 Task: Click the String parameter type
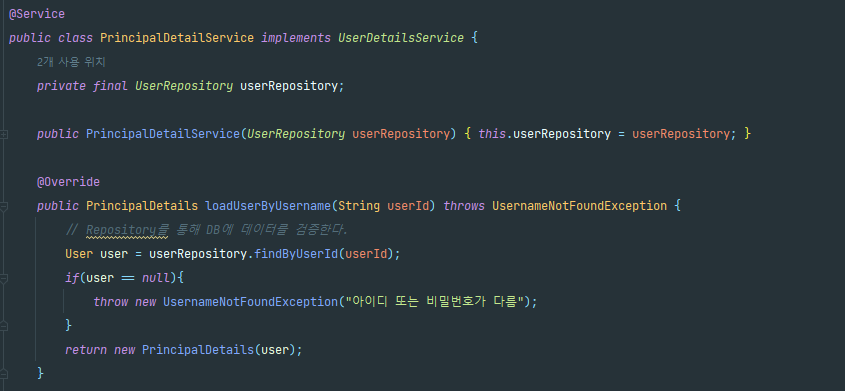pos(359,206)
